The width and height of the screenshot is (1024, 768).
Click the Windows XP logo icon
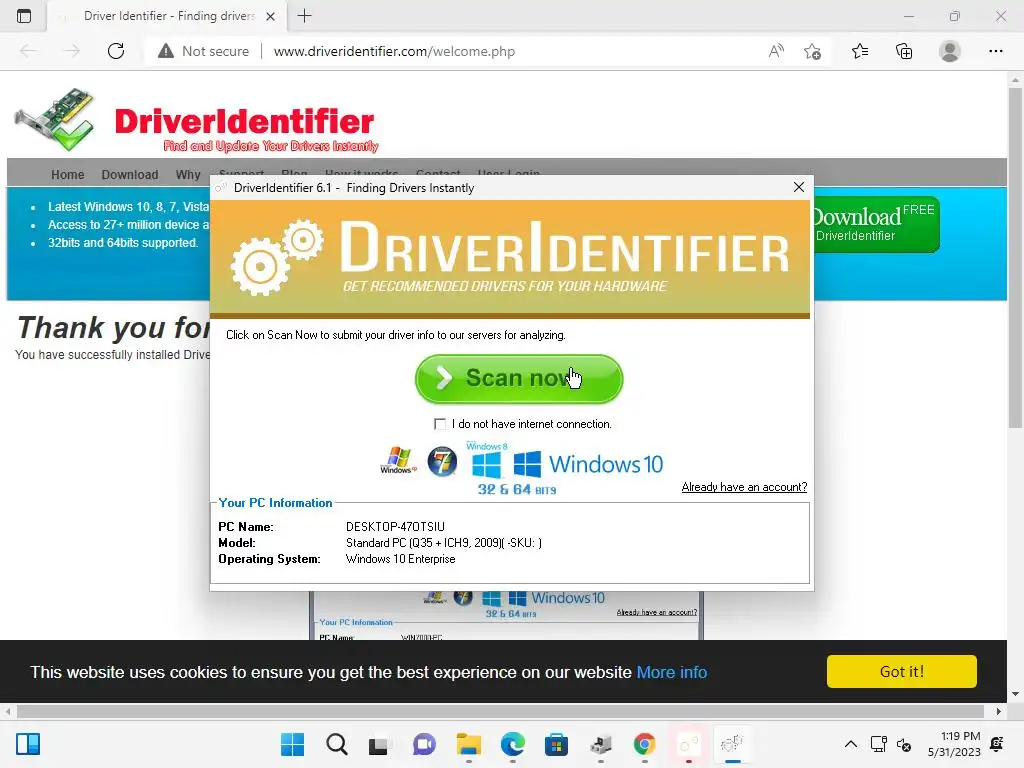(398, 460)
